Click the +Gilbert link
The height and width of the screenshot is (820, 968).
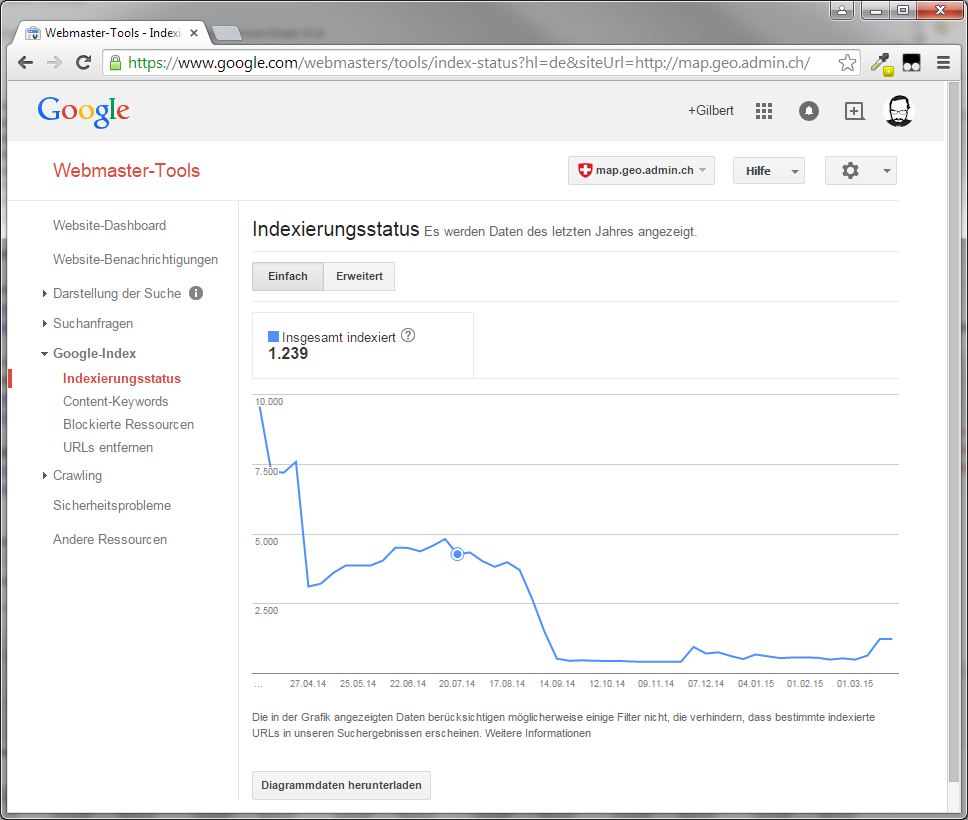(x=711, y=111)
